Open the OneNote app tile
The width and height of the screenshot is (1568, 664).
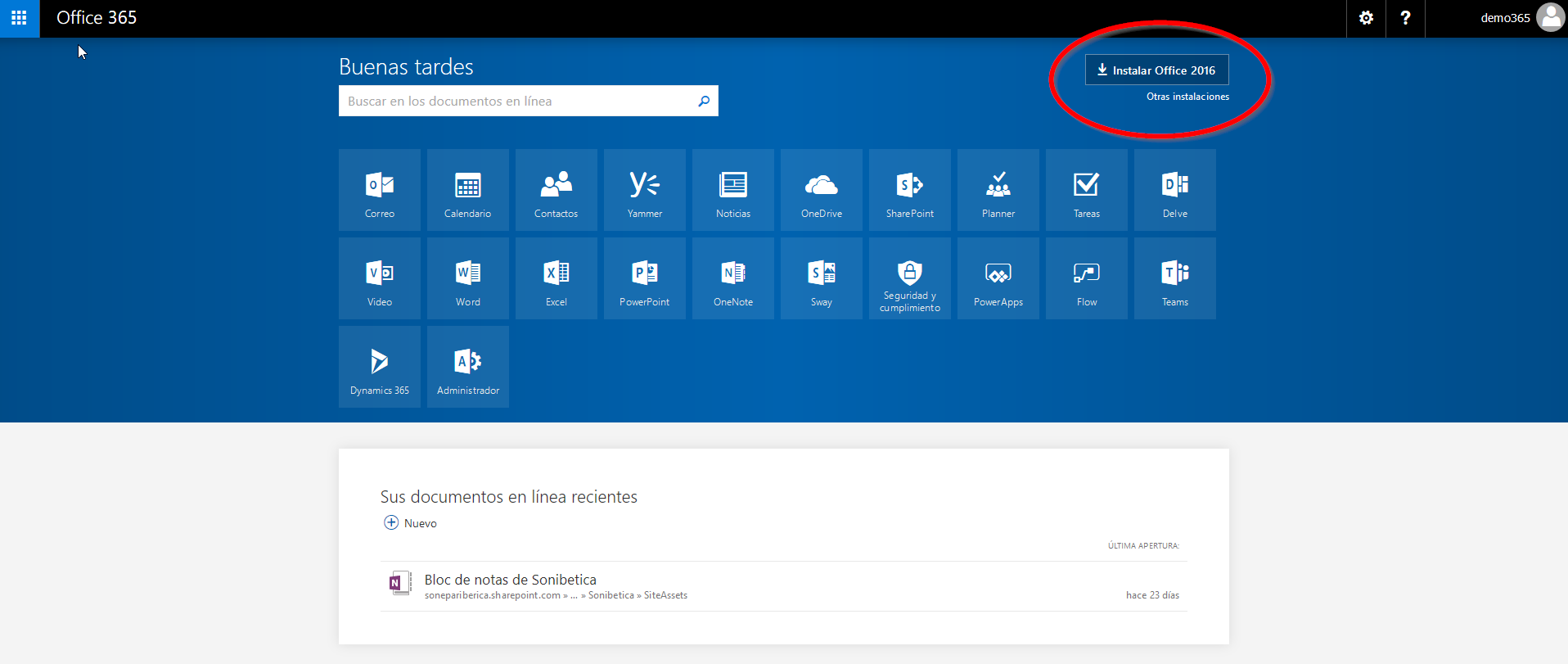tap(733, 278)
